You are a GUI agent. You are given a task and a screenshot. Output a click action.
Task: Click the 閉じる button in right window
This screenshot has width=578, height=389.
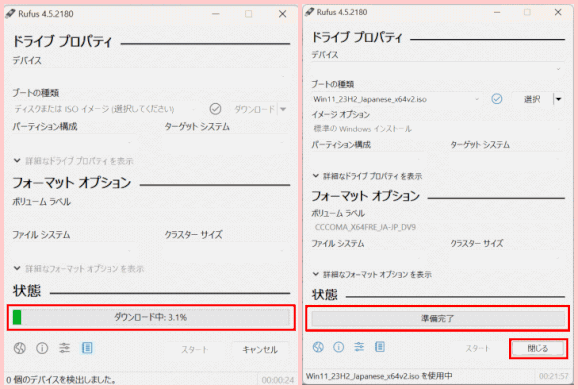coord(538,348)
